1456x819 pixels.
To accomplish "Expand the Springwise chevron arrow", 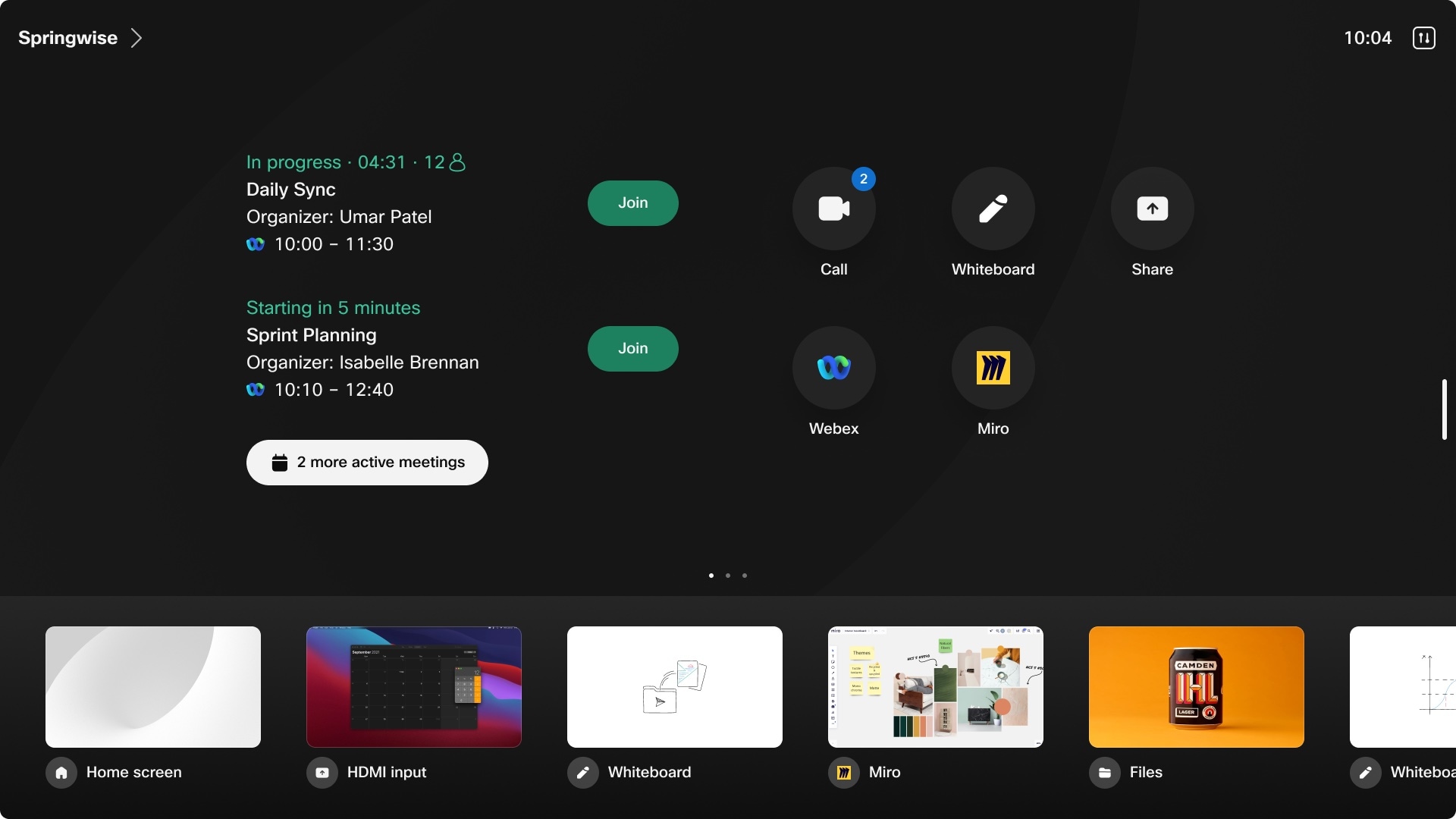I will [136, 38].
